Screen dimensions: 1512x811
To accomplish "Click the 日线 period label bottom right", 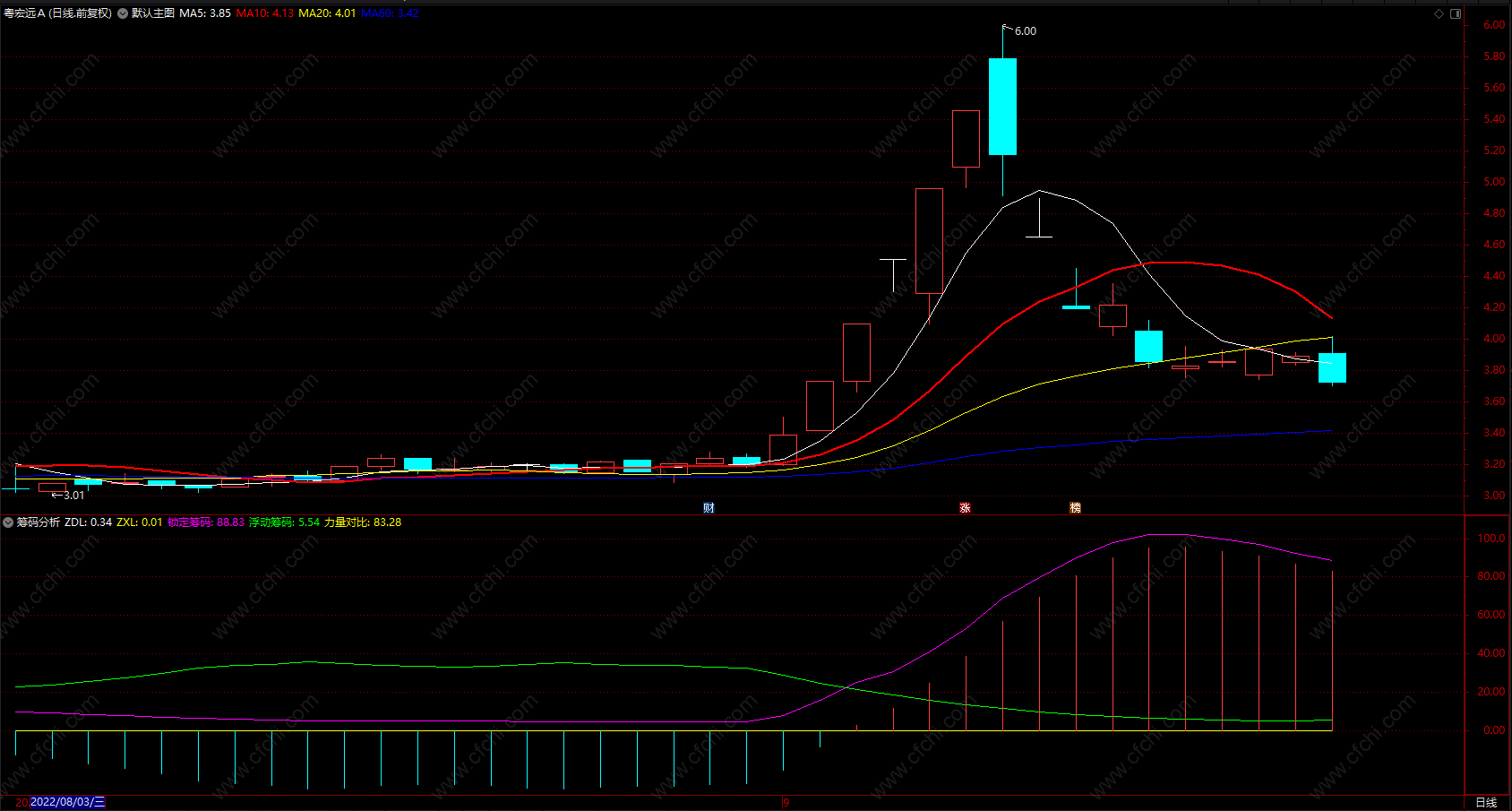I will pyautogui.click(x=1486, y=802).
